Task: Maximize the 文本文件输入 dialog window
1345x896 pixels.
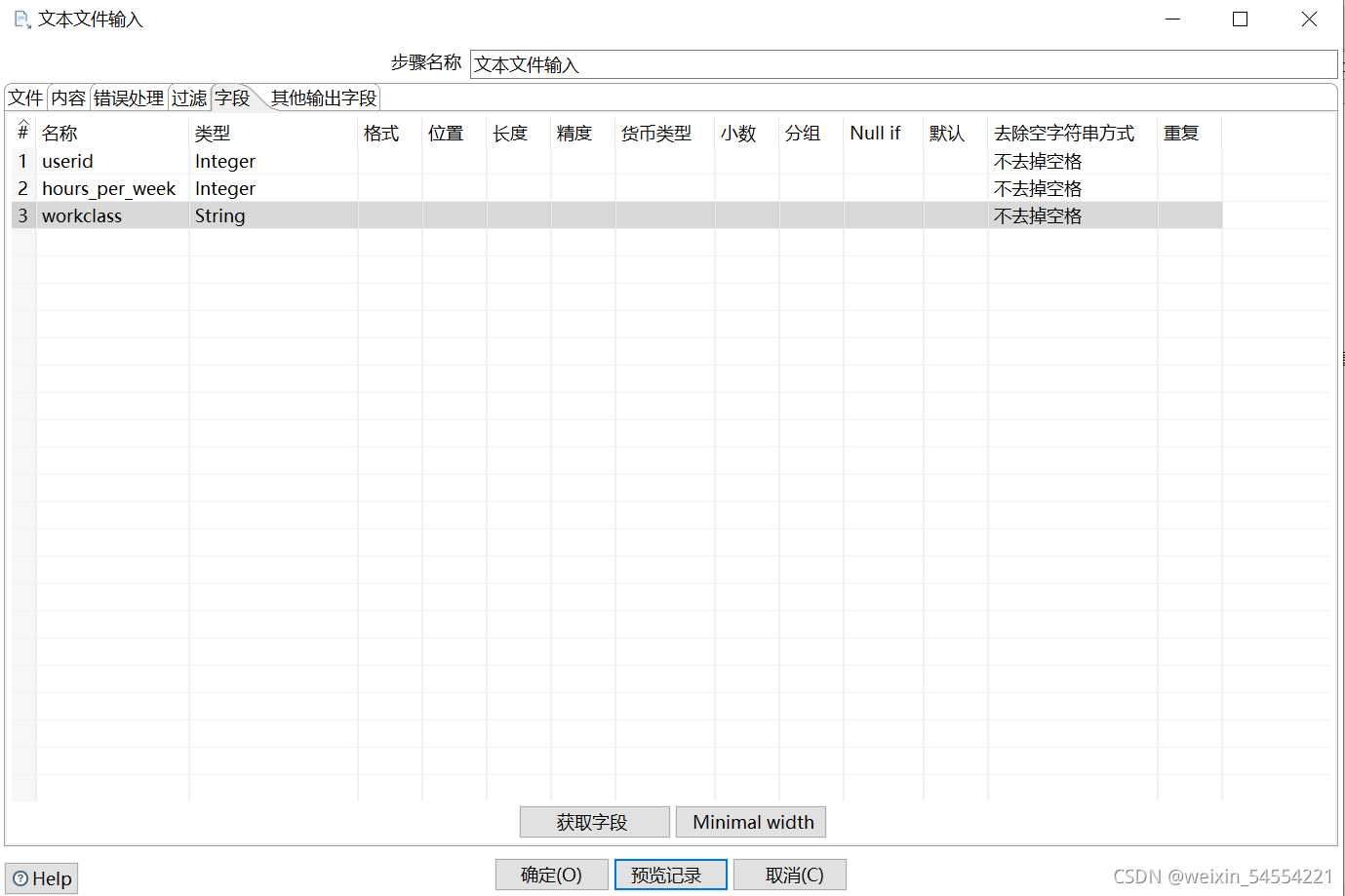Action: [1241, 19]
